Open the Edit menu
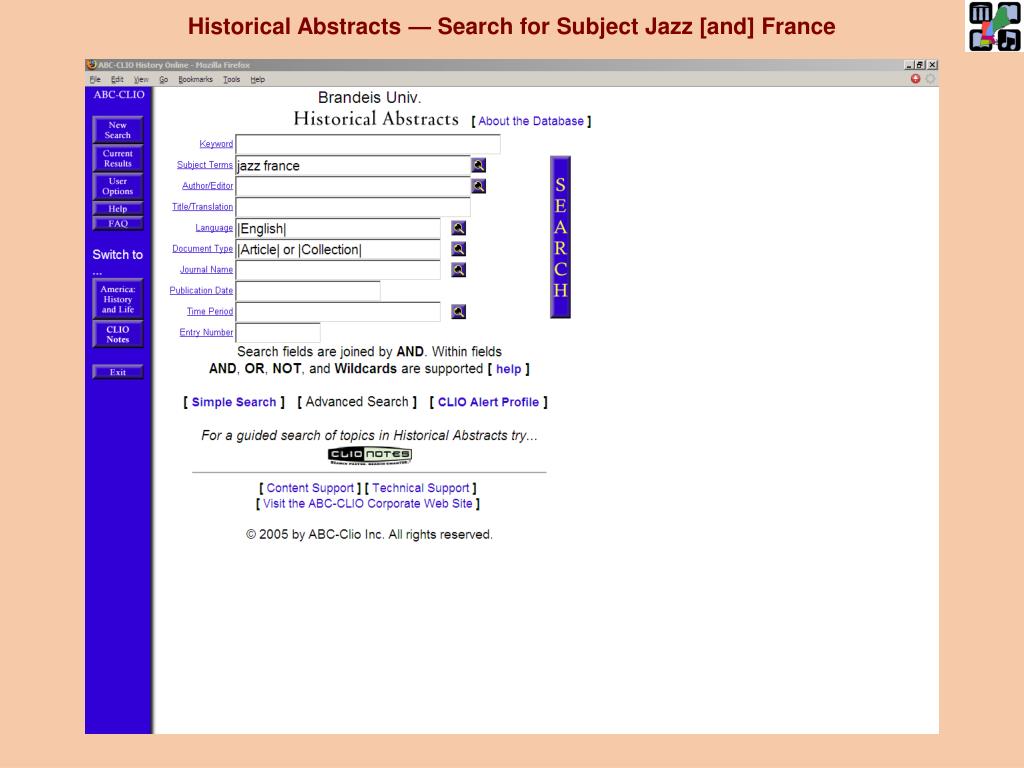The width and height of the screenshot is (1024, 768). 117,80
